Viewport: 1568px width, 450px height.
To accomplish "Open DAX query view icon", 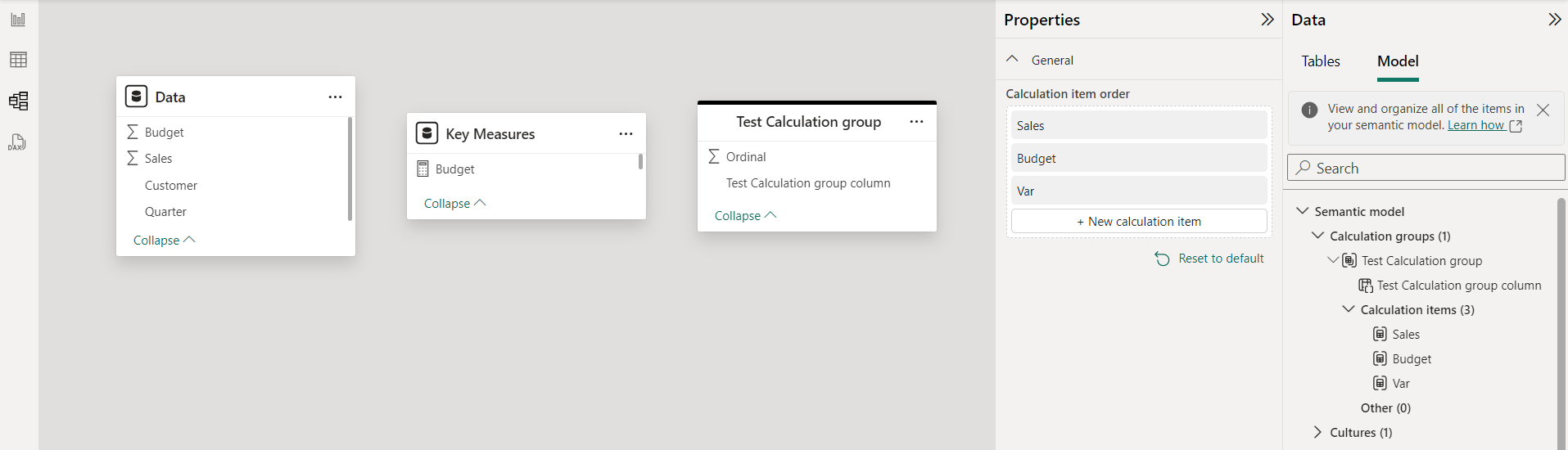I will [x=18, y=142].
